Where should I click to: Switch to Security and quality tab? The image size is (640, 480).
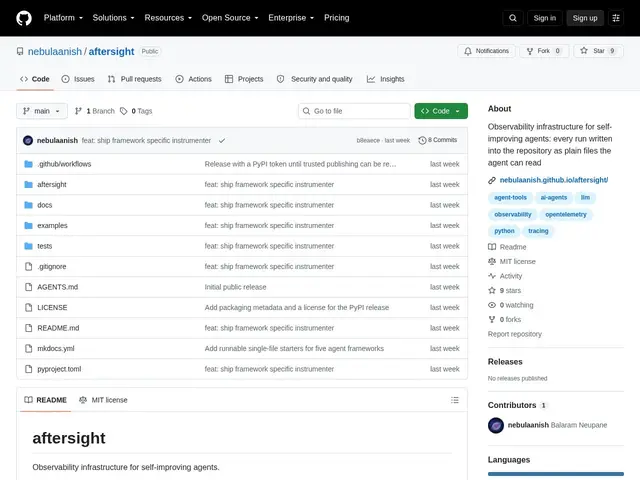click(x=314, y=79)
